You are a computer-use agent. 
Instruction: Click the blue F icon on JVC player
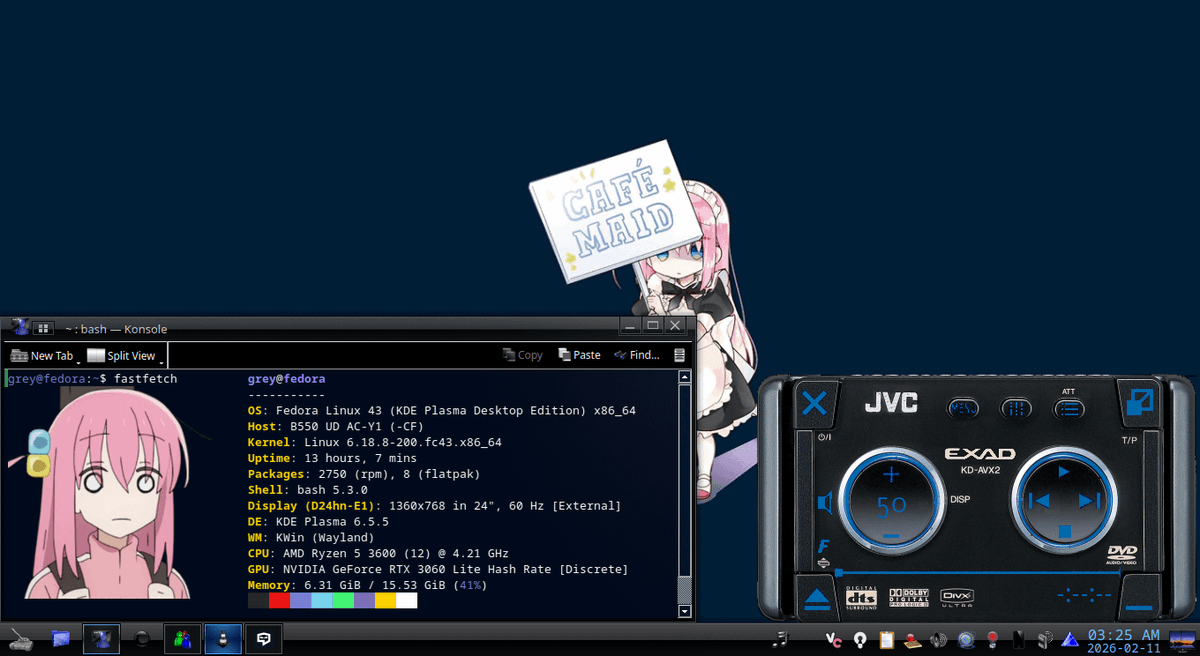click(824, 546)
